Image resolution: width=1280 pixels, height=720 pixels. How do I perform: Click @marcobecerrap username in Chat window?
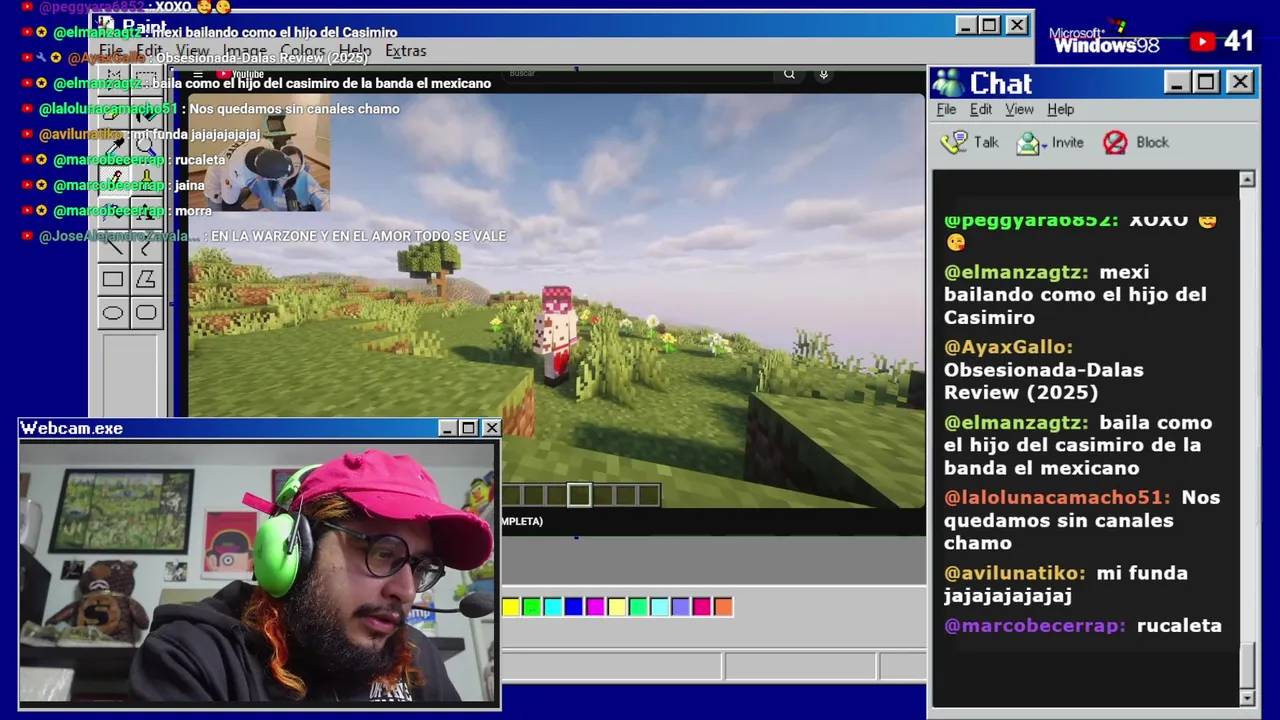coord(1034,625)
